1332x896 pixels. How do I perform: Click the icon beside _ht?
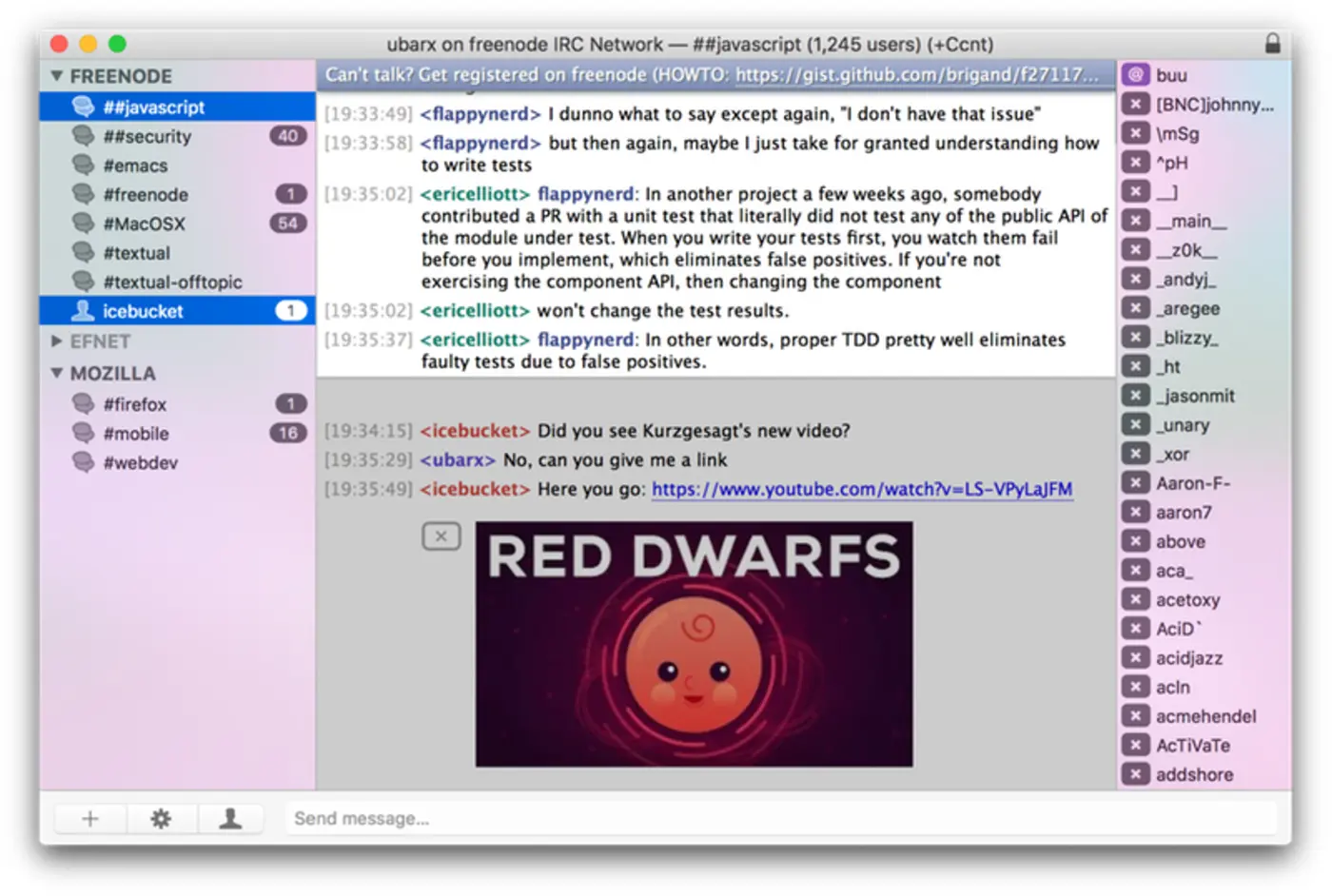pyautogui.click(x=1135, y=366)
